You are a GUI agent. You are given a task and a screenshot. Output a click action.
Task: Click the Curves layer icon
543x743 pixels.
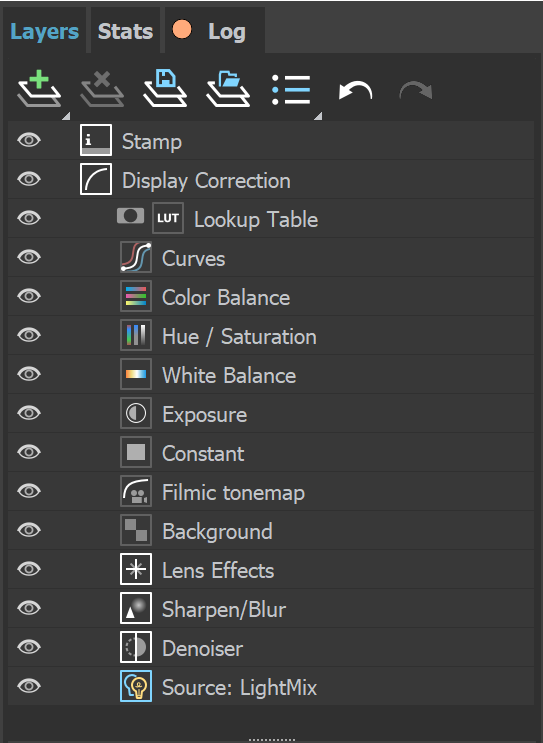pos(136,257)
